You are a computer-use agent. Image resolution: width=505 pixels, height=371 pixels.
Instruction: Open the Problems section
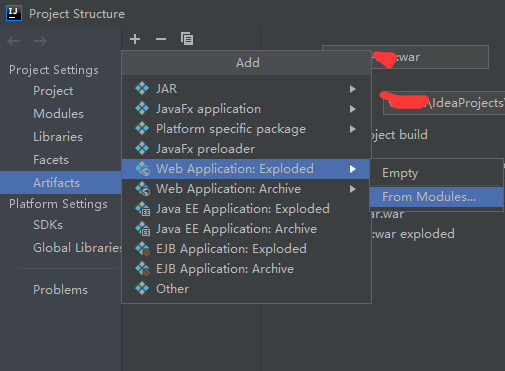tap(60, 290)
